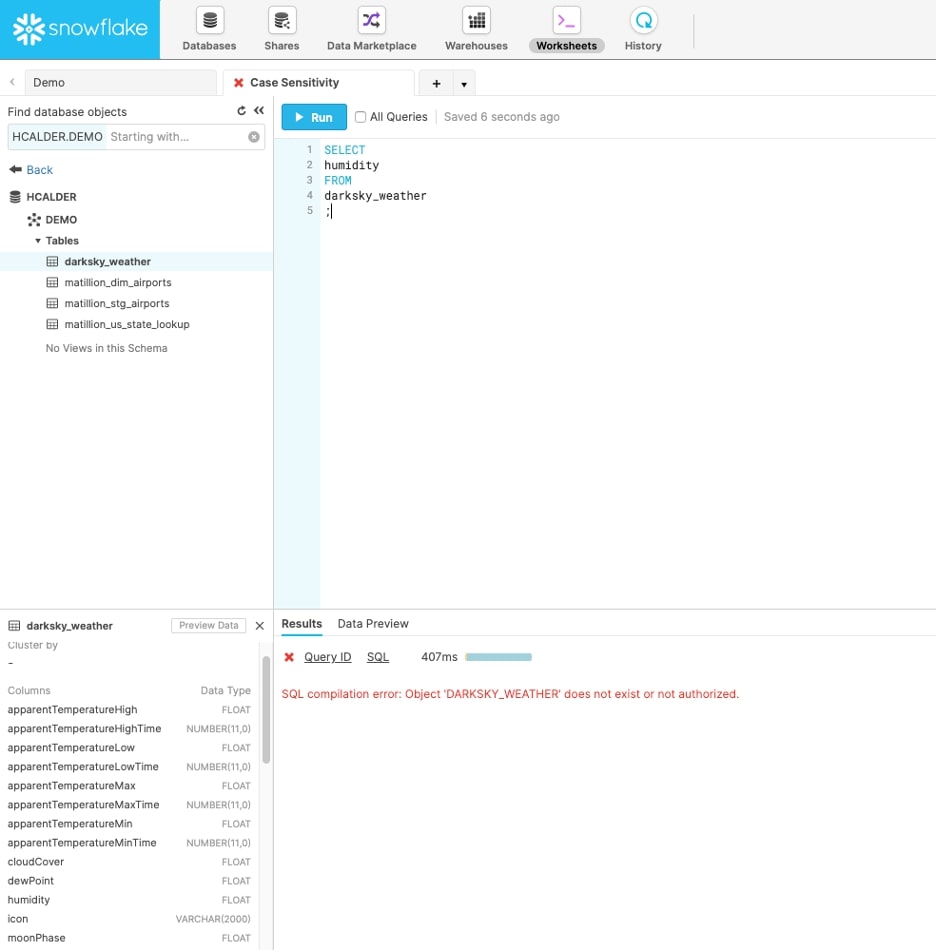This screenshot has width=936, height=950.
Task: Click the red query failed icon
Action: [x=290, y=657]
